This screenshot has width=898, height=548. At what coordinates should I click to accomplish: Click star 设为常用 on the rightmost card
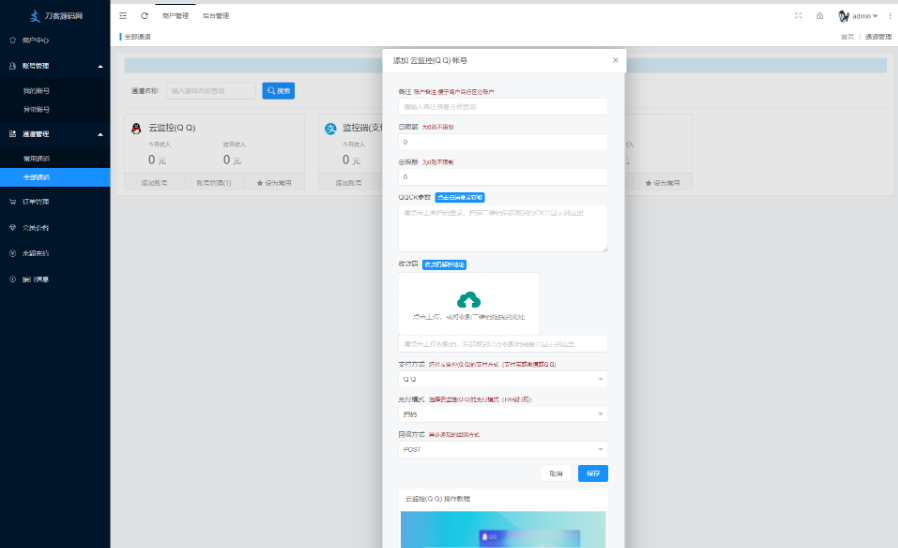(663, 183)
